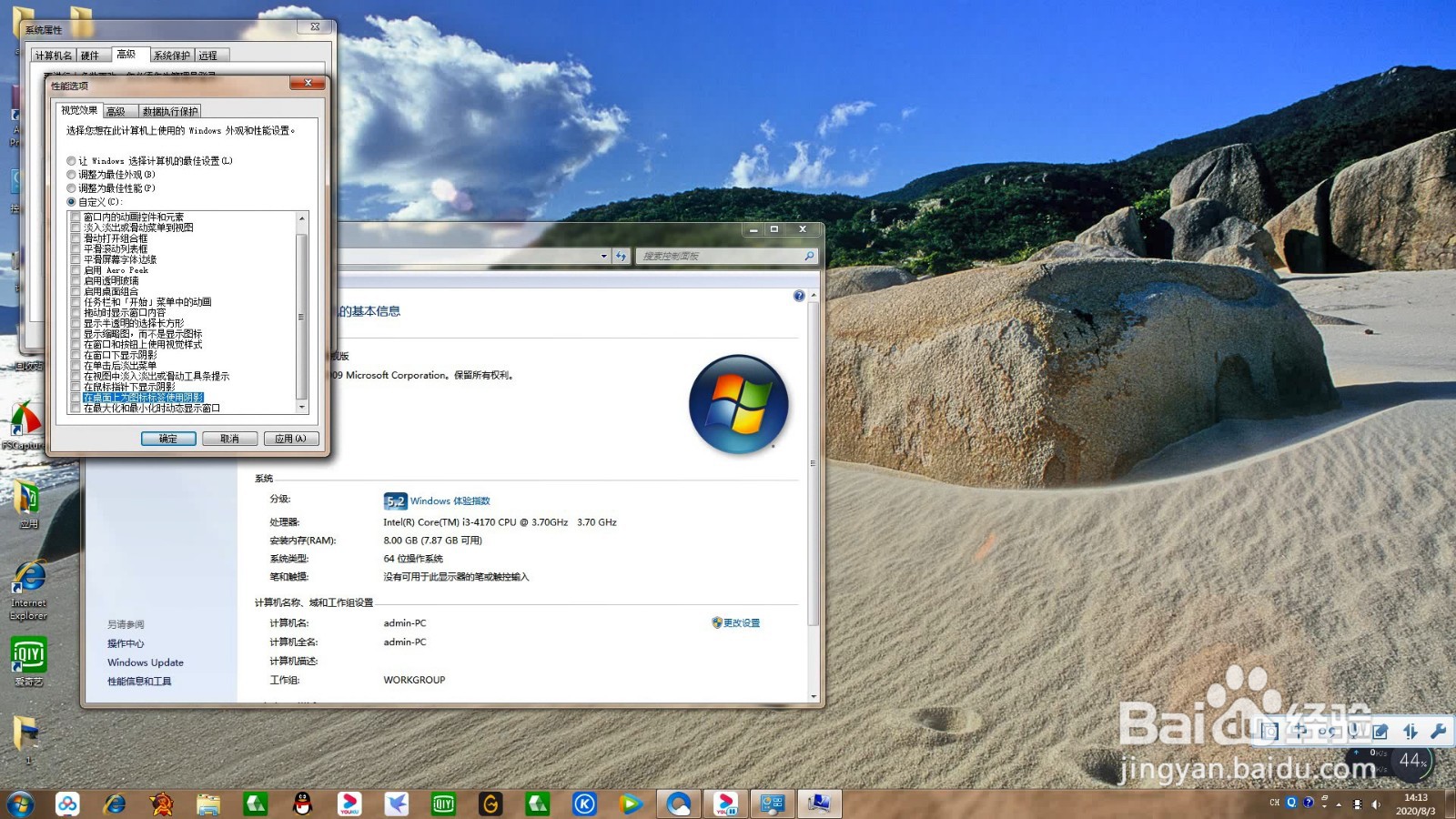Open address bar dropdown in control panel window
Screen dimensions: 1456x819
tap(603, 257)
